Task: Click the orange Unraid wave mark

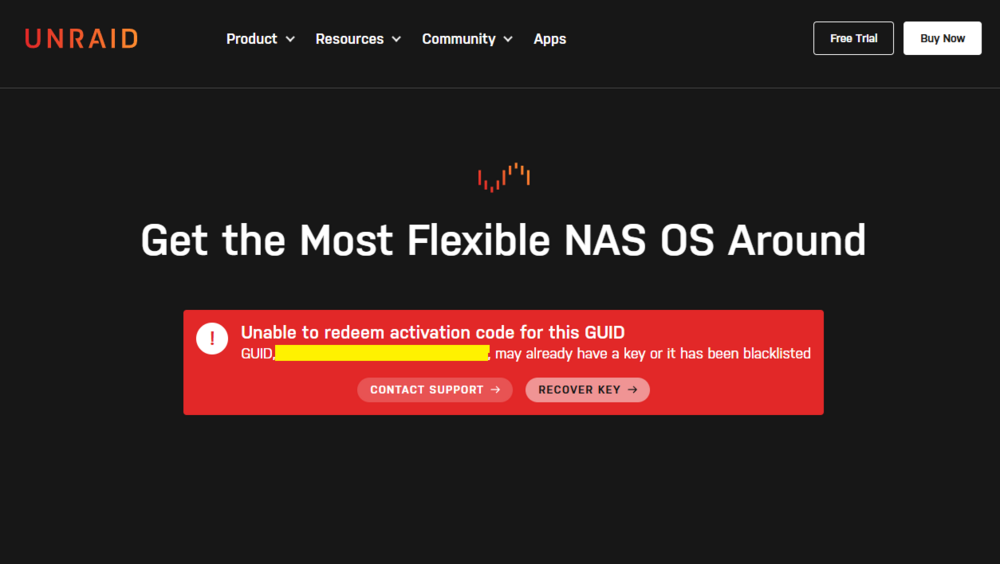Action: tap(504, 177)
